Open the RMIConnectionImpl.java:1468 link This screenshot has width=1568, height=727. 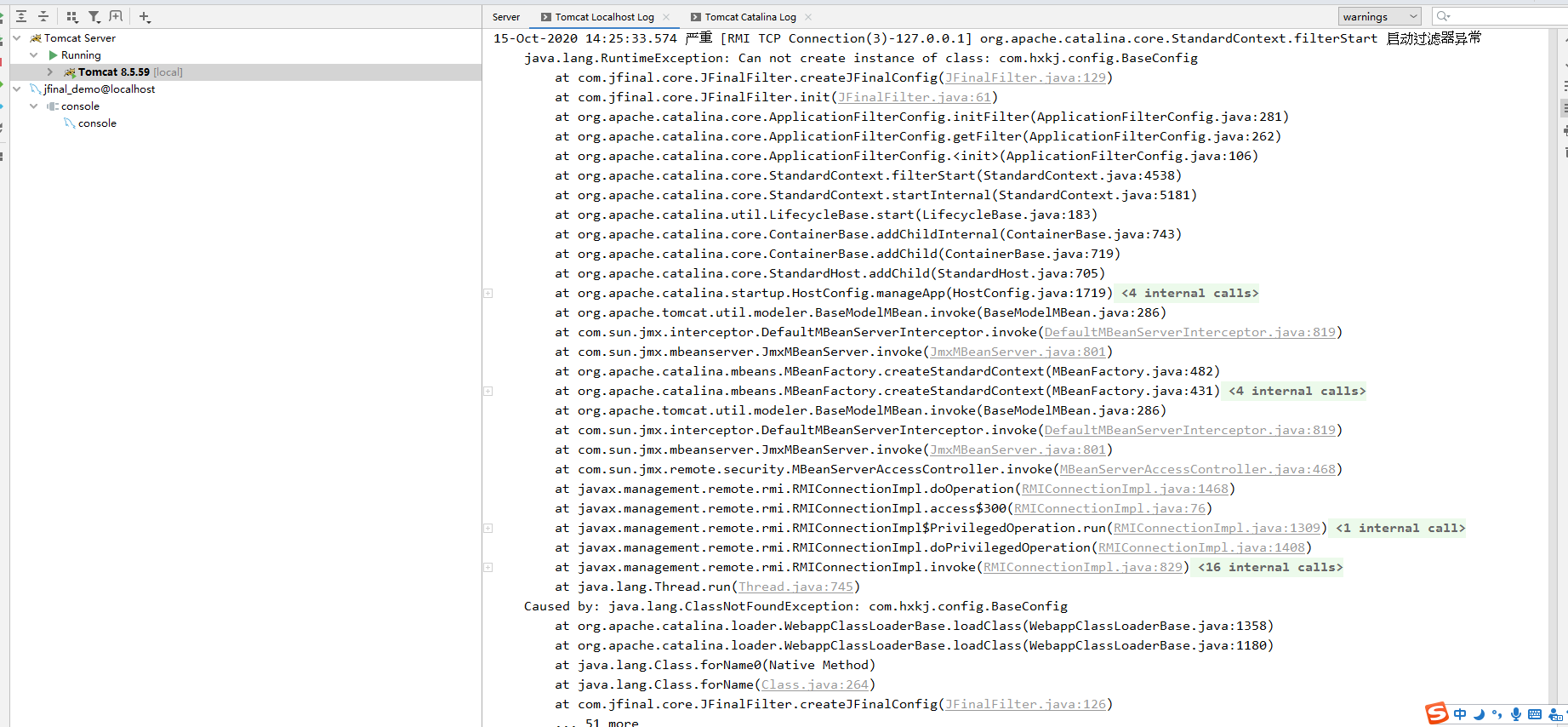1126,489
